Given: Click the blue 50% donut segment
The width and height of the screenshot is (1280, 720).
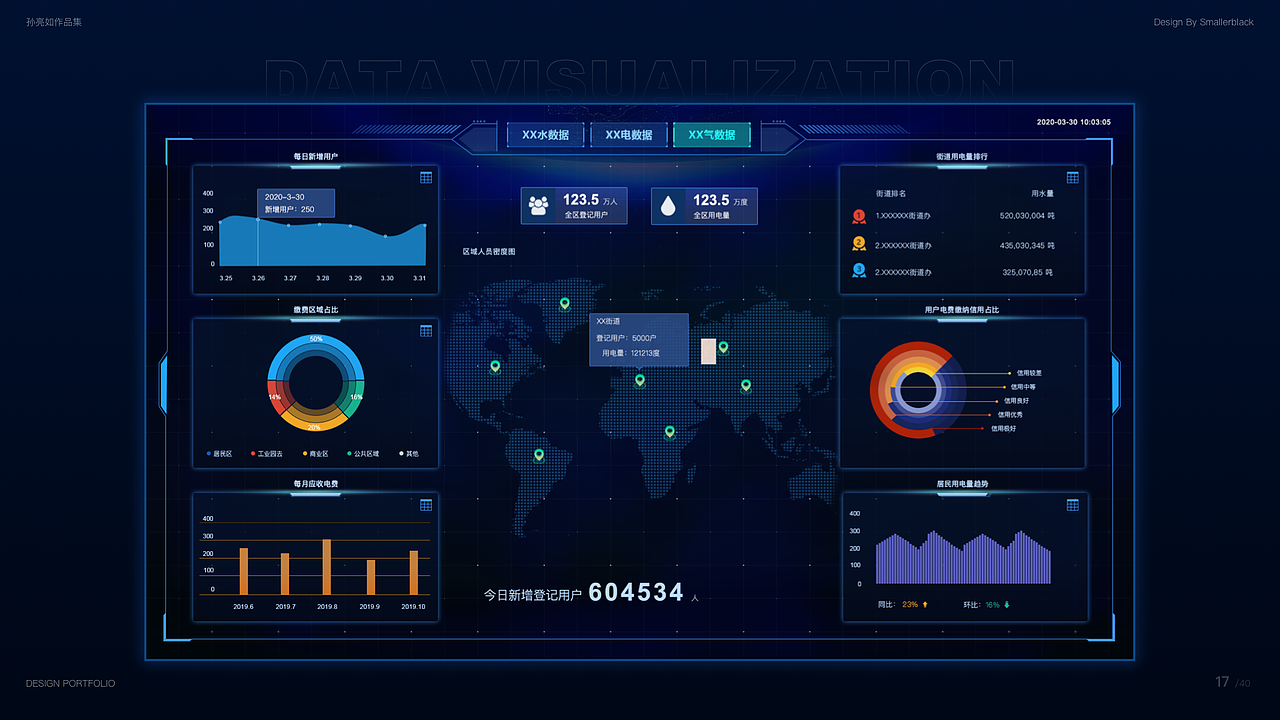Looking at the screenshot, I should coord(316,346).
